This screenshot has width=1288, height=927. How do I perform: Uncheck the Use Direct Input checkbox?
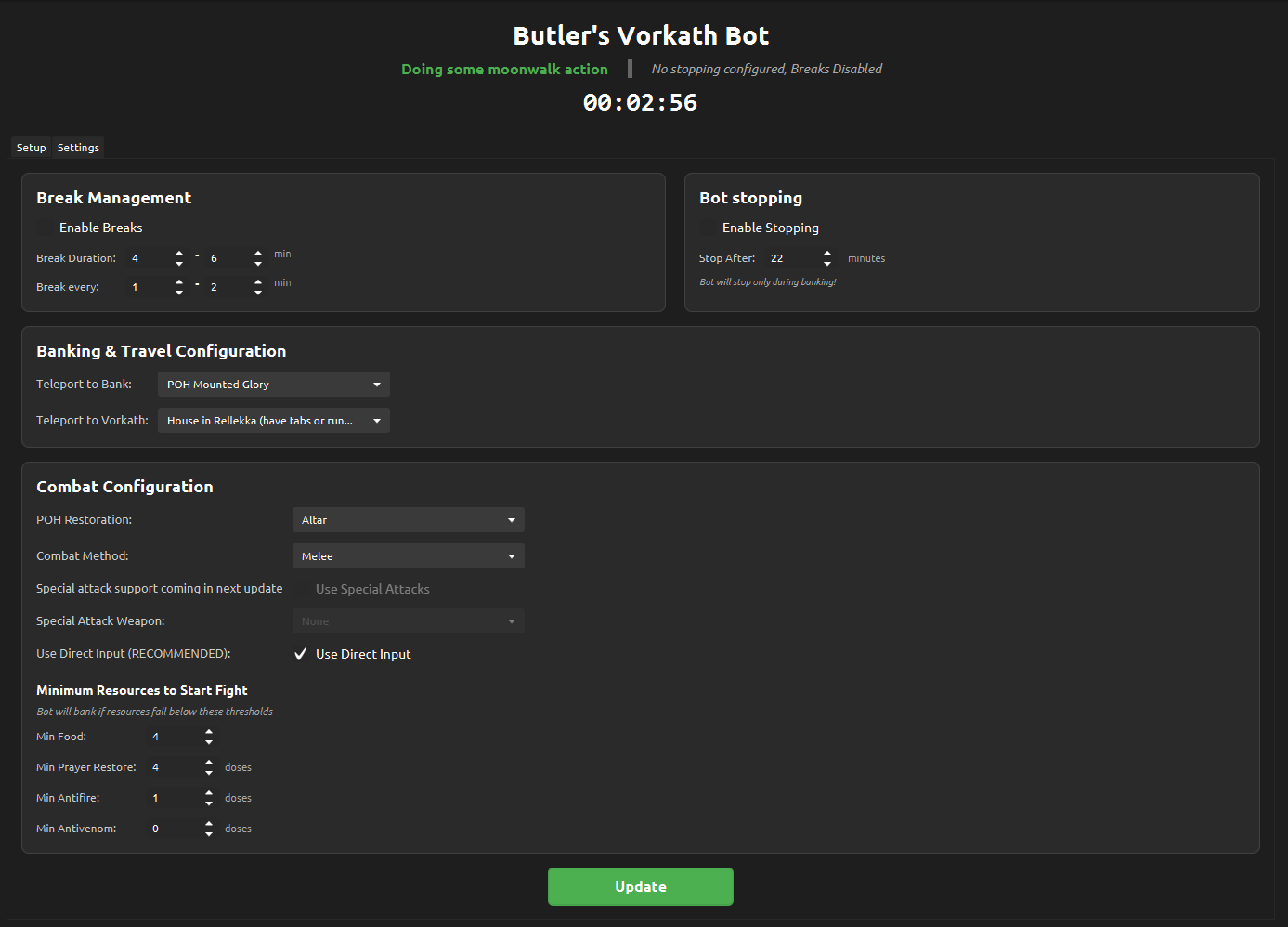[301, 654]
